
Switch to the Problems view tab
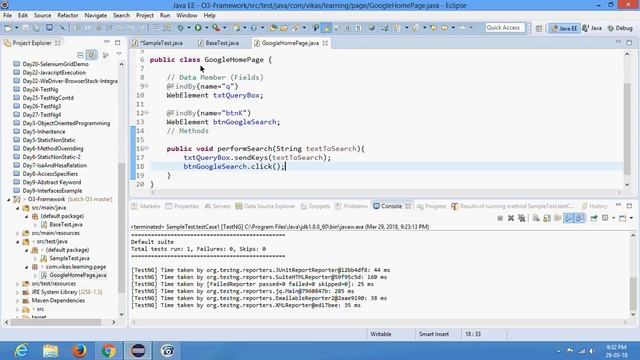(x=351, y=206)
